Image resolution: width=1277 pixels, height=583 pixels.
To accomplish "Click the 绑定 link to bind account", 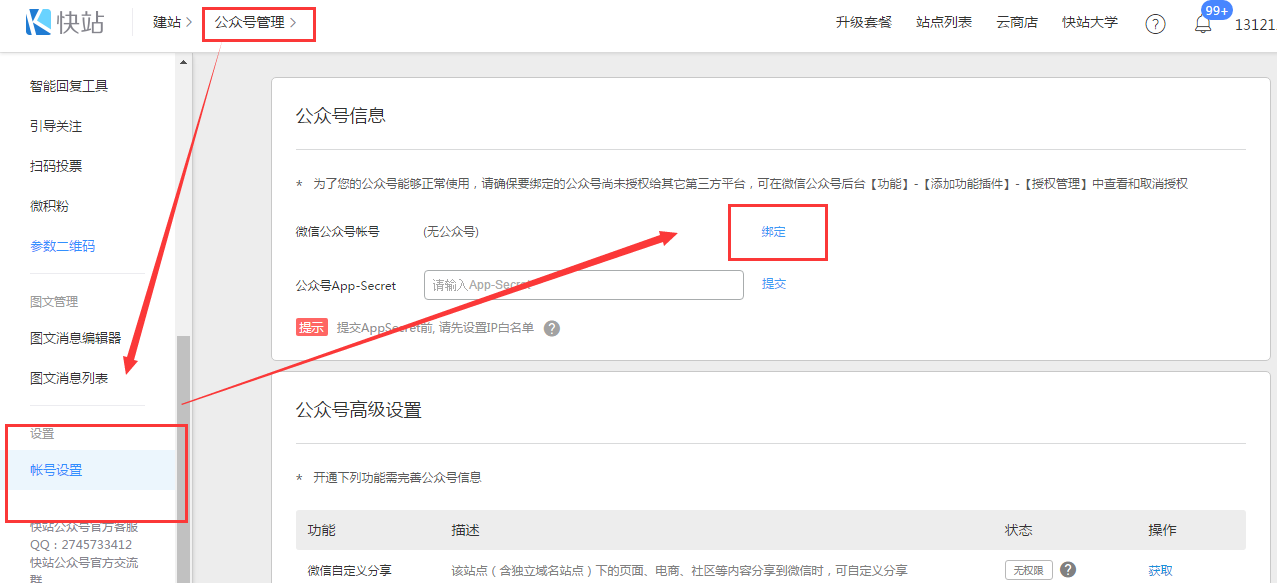I will (773, 231).
